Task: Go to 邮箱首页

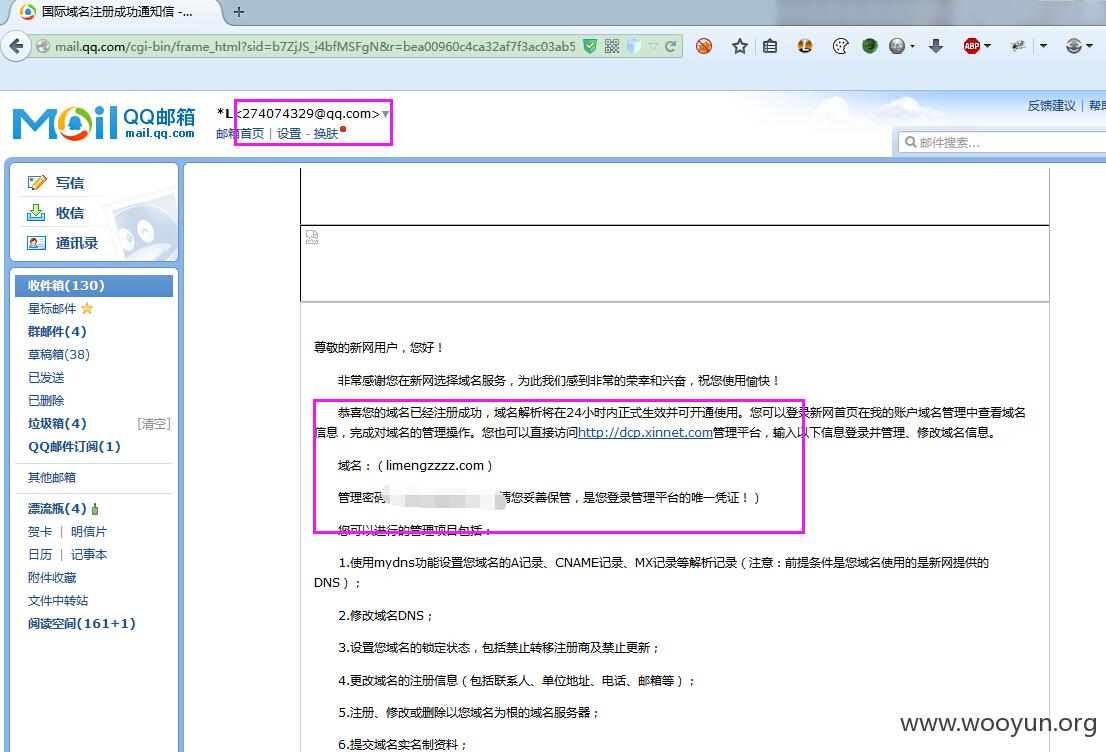Action: coord(240,133)
